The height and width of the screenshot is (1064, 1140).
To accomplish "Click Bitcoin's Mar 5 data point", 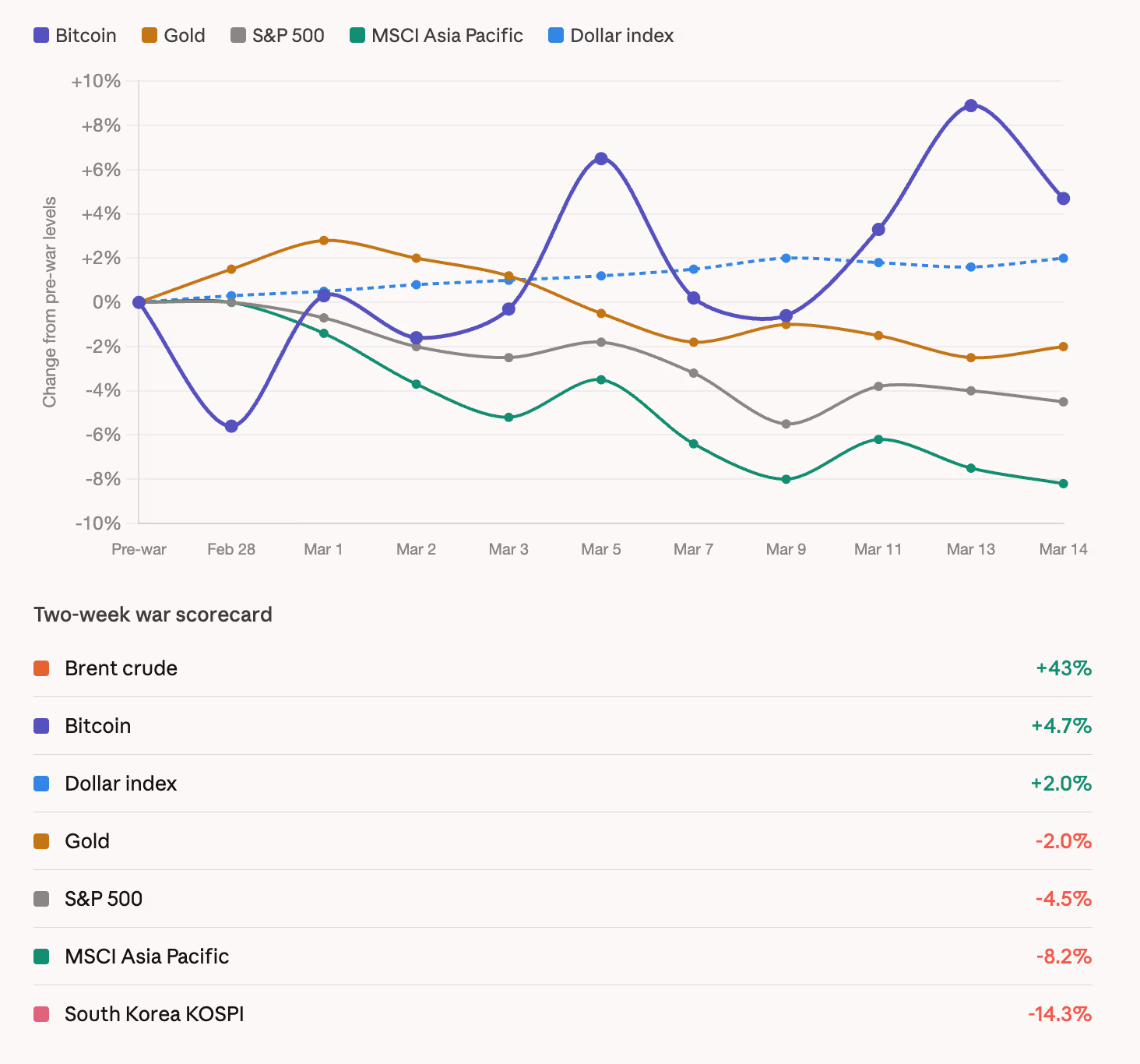I will point(601,159).
